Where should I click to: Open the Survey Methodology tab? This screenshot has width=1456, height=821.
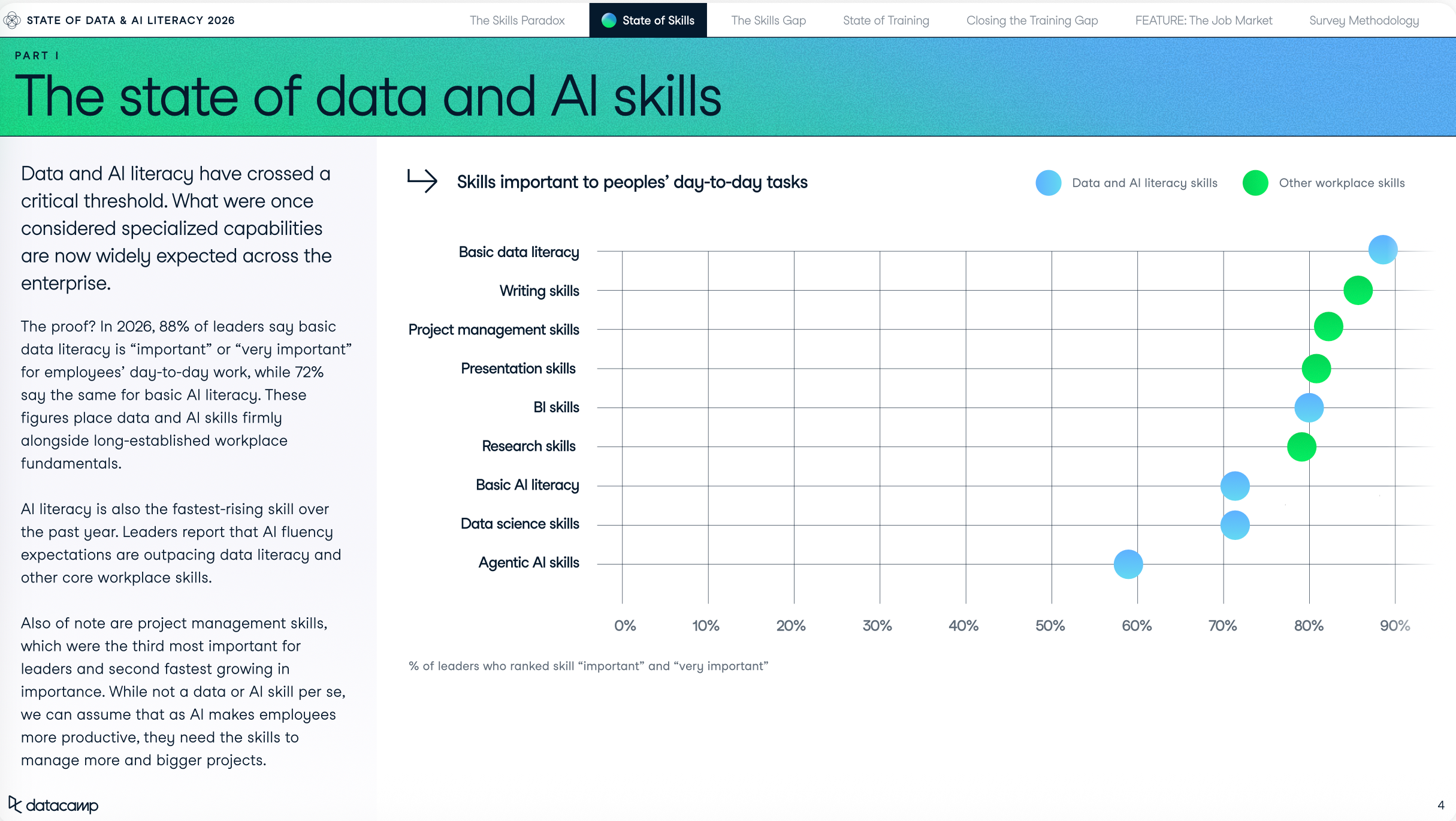(x=1364, y=20)
